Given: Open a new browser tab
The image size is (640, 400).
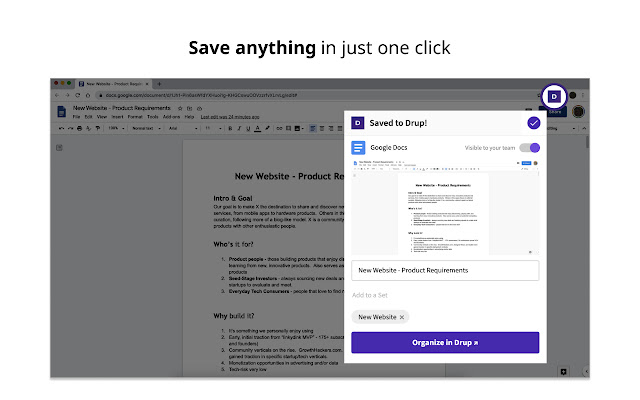Looking at the screenshot, I should 159,84.
